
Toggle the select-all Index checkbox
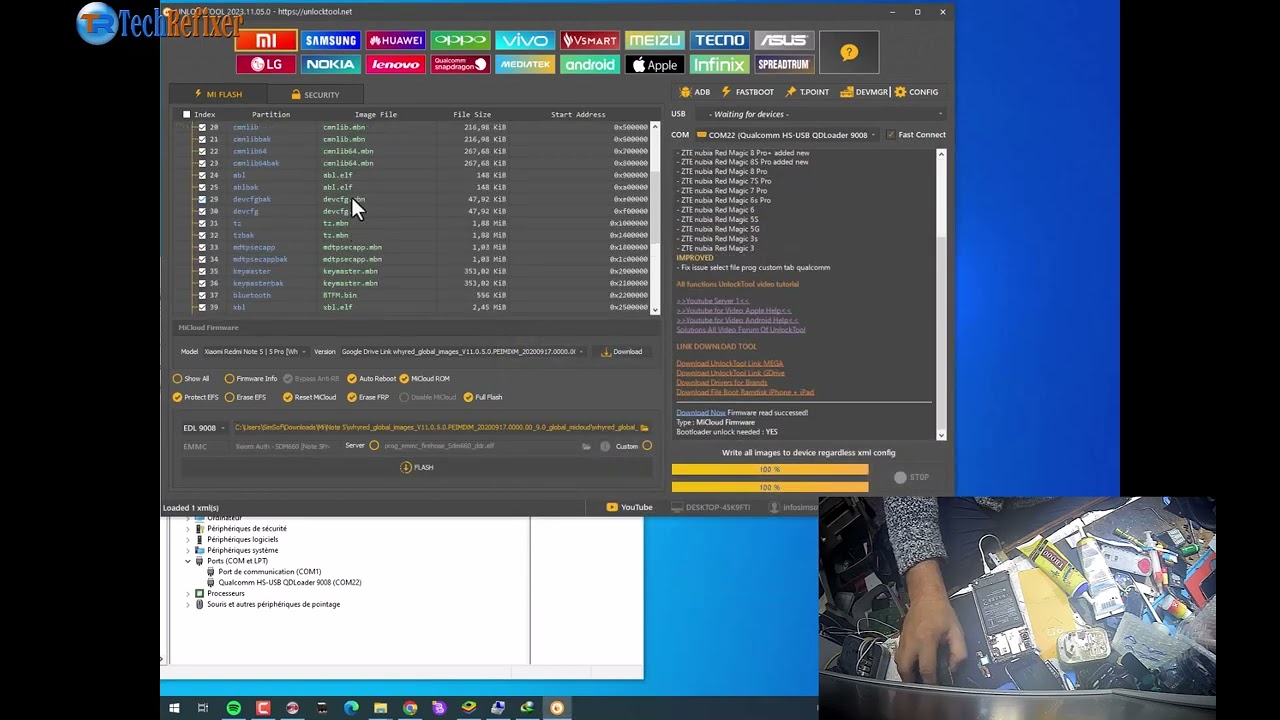(x=186, y=115)
